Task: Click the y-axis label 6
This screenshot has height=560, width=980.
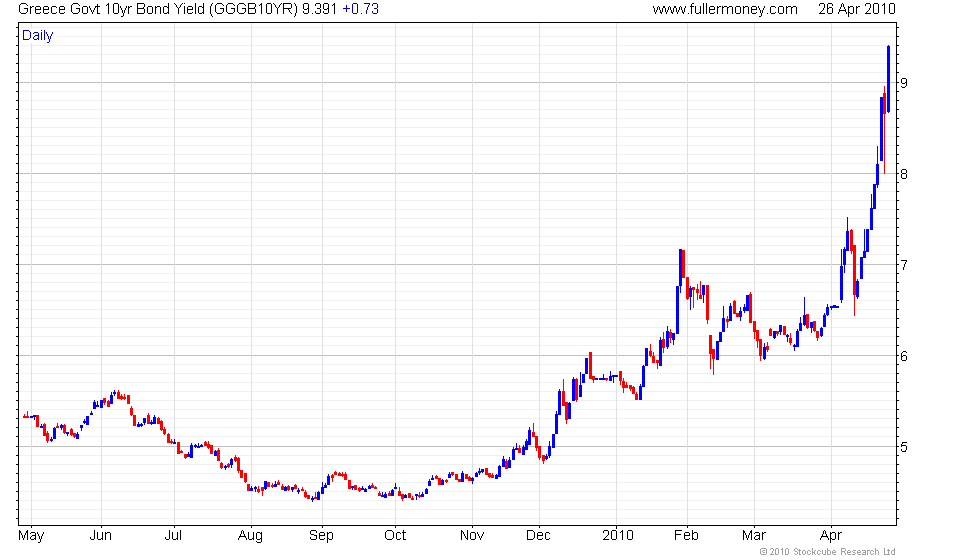Action: click(x=904, y=356)
